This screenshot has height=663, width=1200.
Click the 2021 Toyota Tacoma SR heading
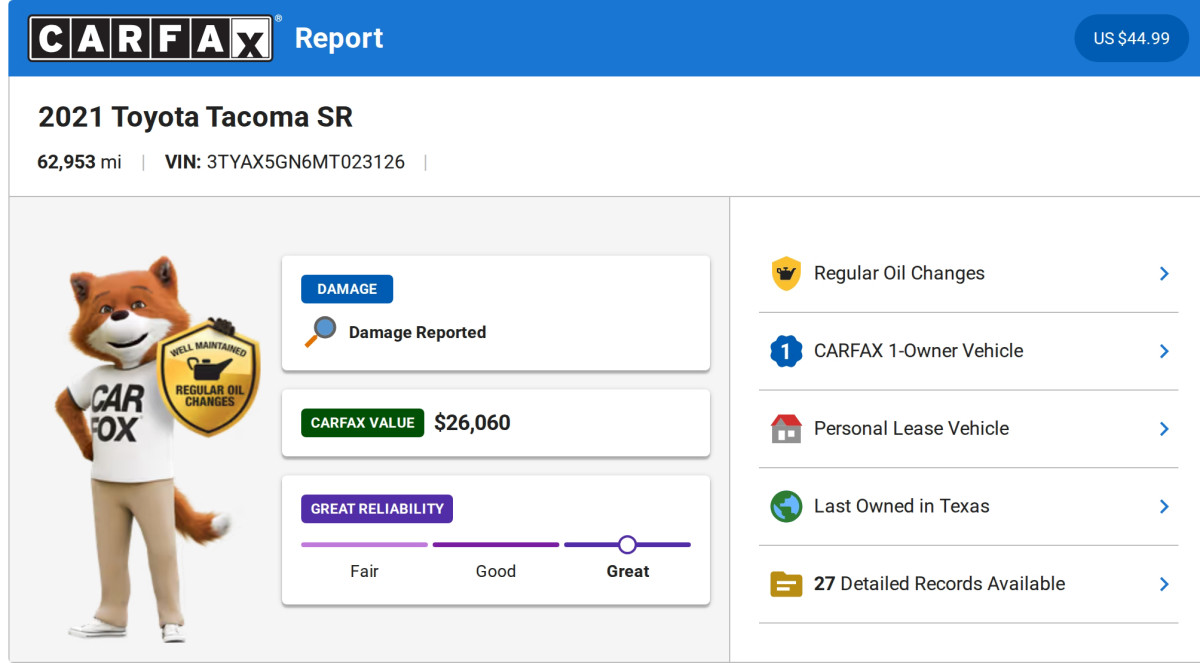click(x=195, y=117)
